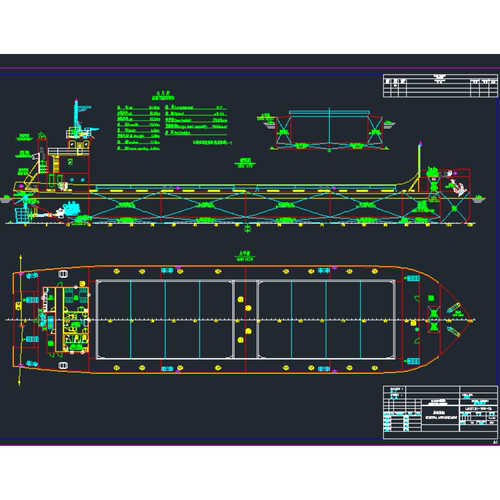Click the principal particulars heading text
This screenshot has height=500, width=500.
coord(163,96)
